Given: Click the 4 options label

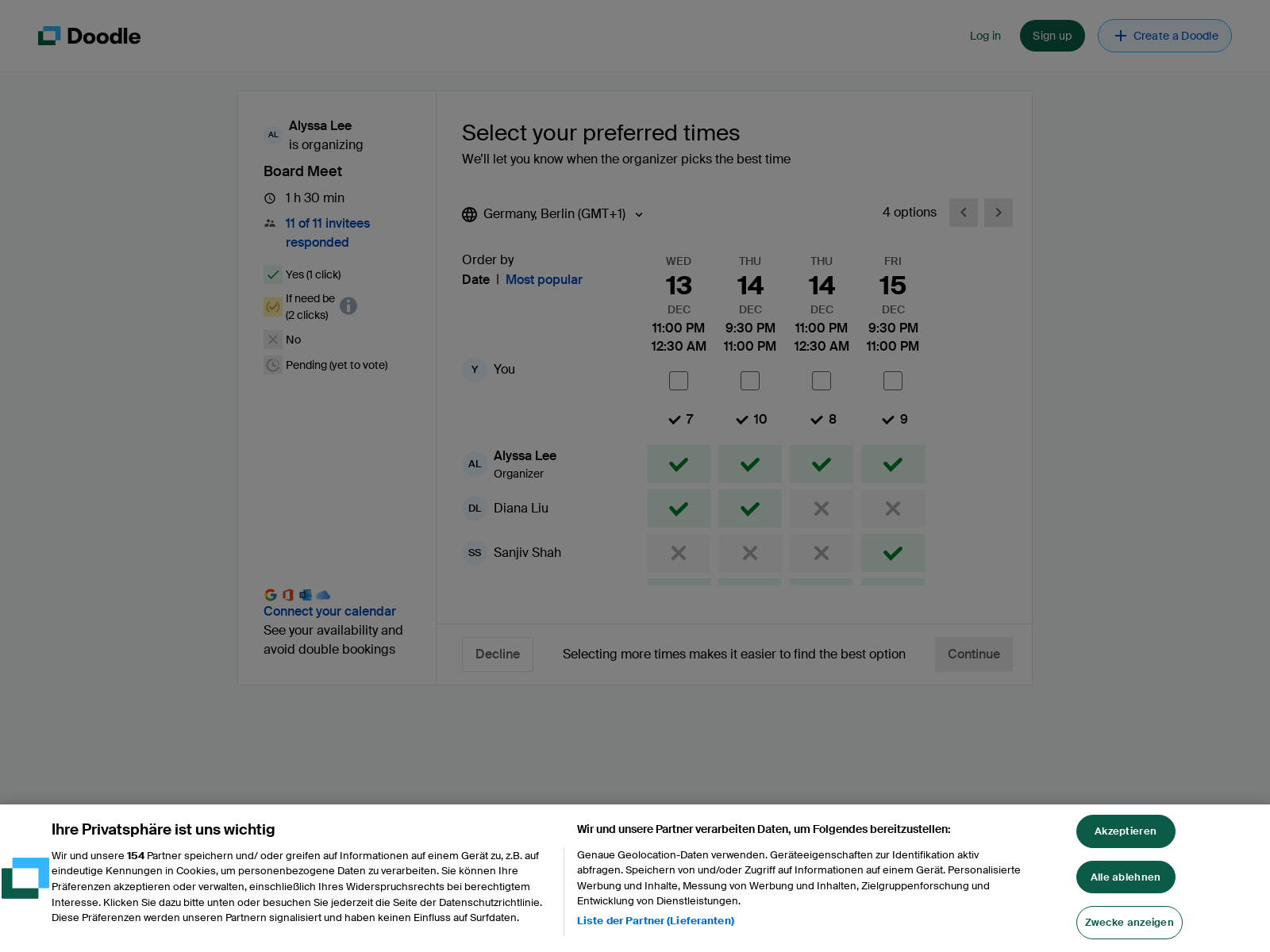Looking at the screenshot, I should [910, 213].
